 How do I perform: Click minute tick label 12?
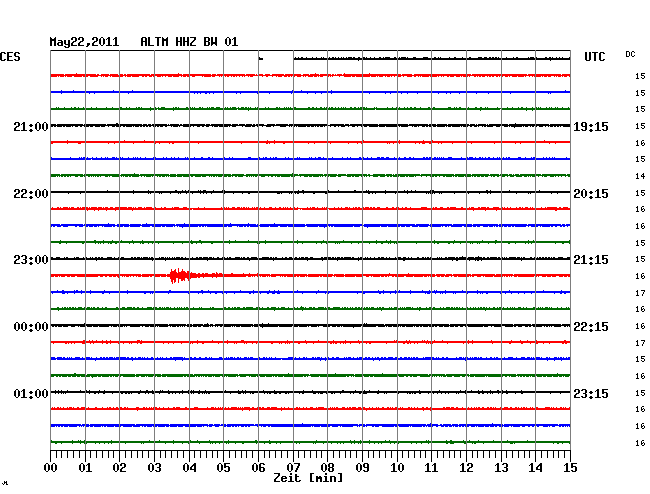click(466, 468)
